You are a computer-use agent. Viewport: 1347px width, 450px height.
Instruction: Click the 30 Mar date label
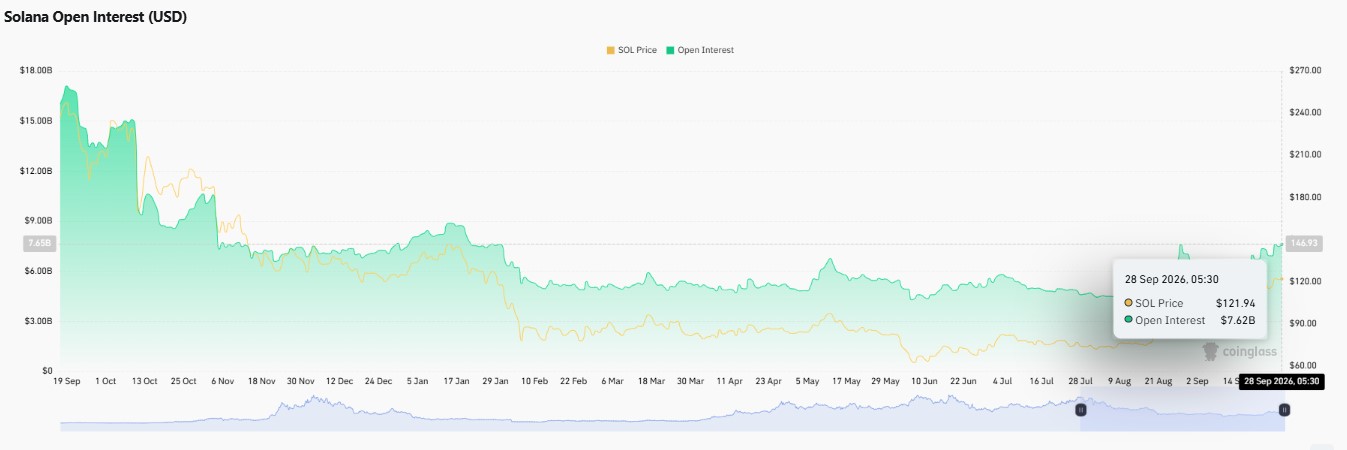690,381
